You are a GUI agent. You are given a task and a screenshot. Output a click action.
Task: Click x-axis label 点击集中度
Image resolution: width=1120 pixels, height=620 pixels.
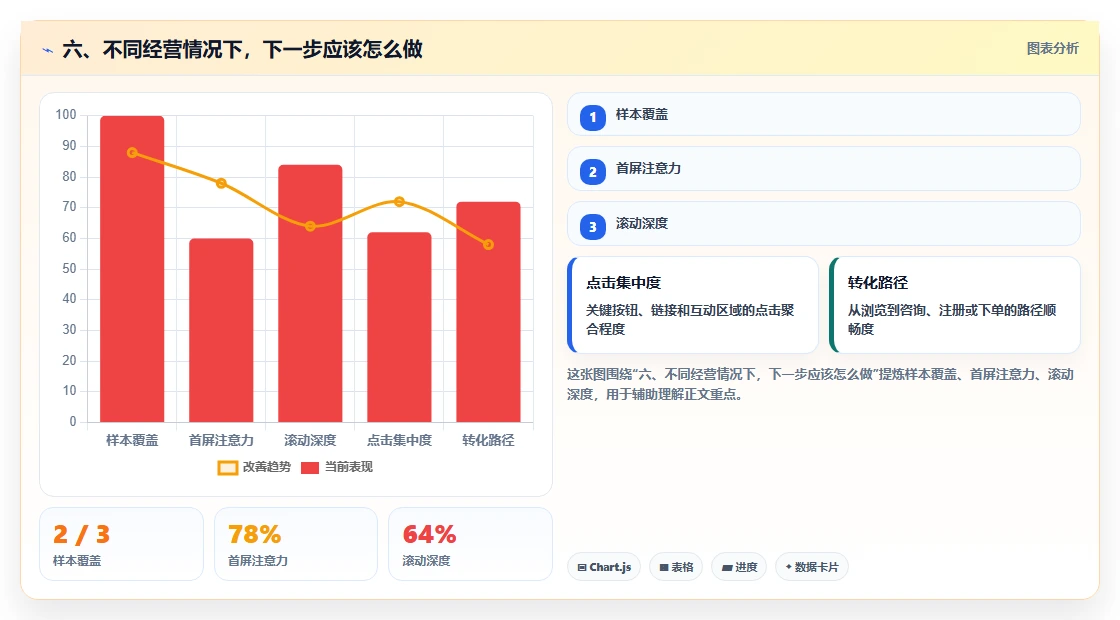pos(399,441)
